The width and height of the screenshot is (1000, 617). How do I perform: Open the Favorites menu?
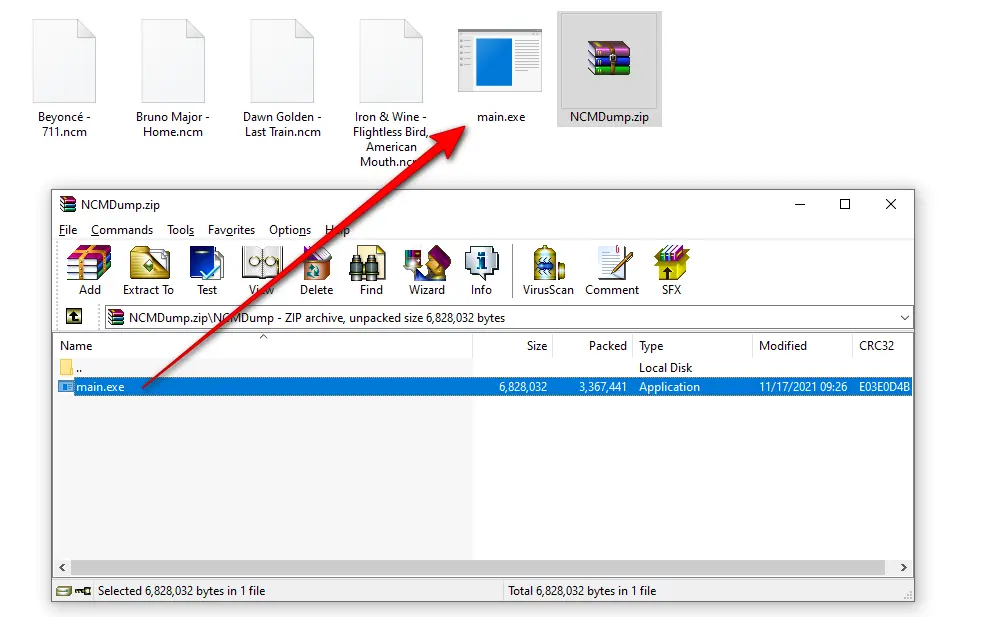point(232,230)
